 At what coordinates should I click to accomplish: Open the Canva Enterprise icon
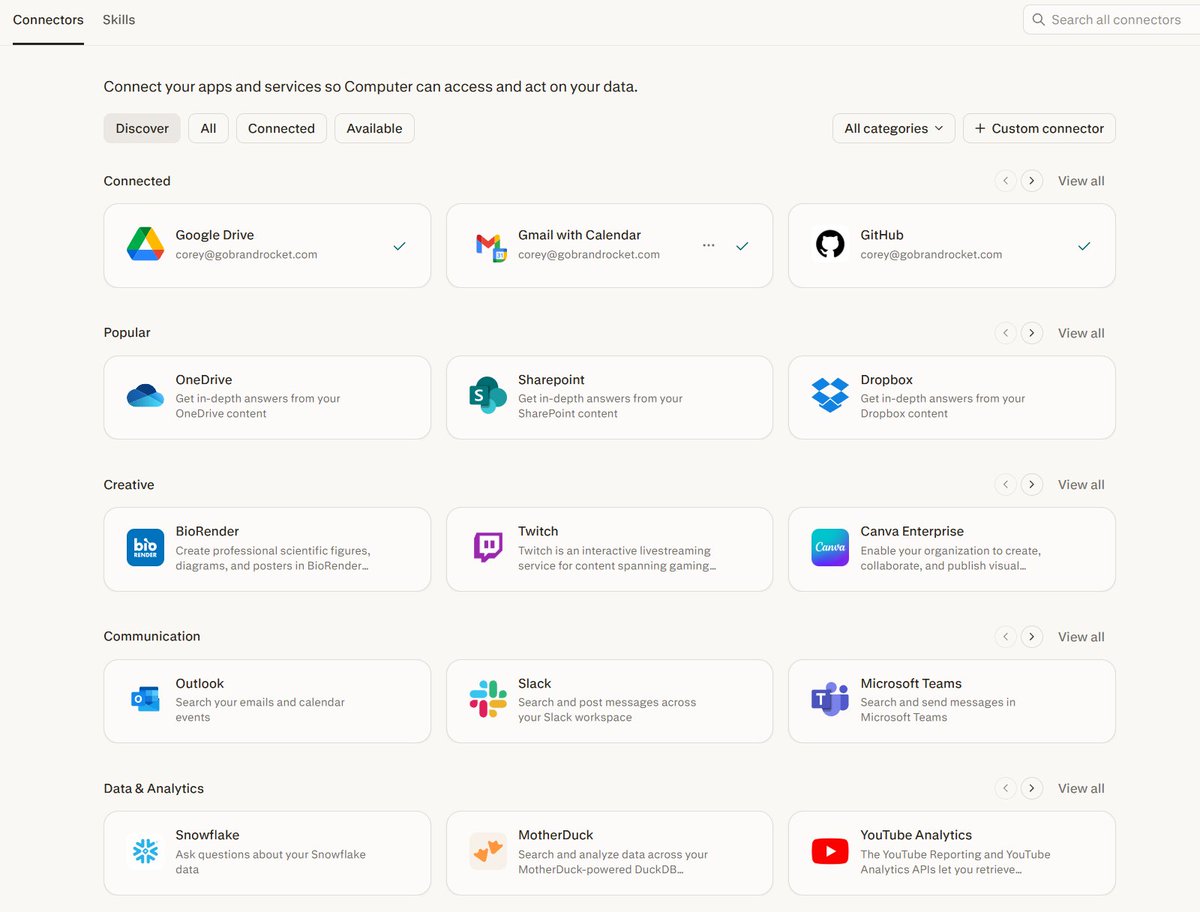click(830, 548)
